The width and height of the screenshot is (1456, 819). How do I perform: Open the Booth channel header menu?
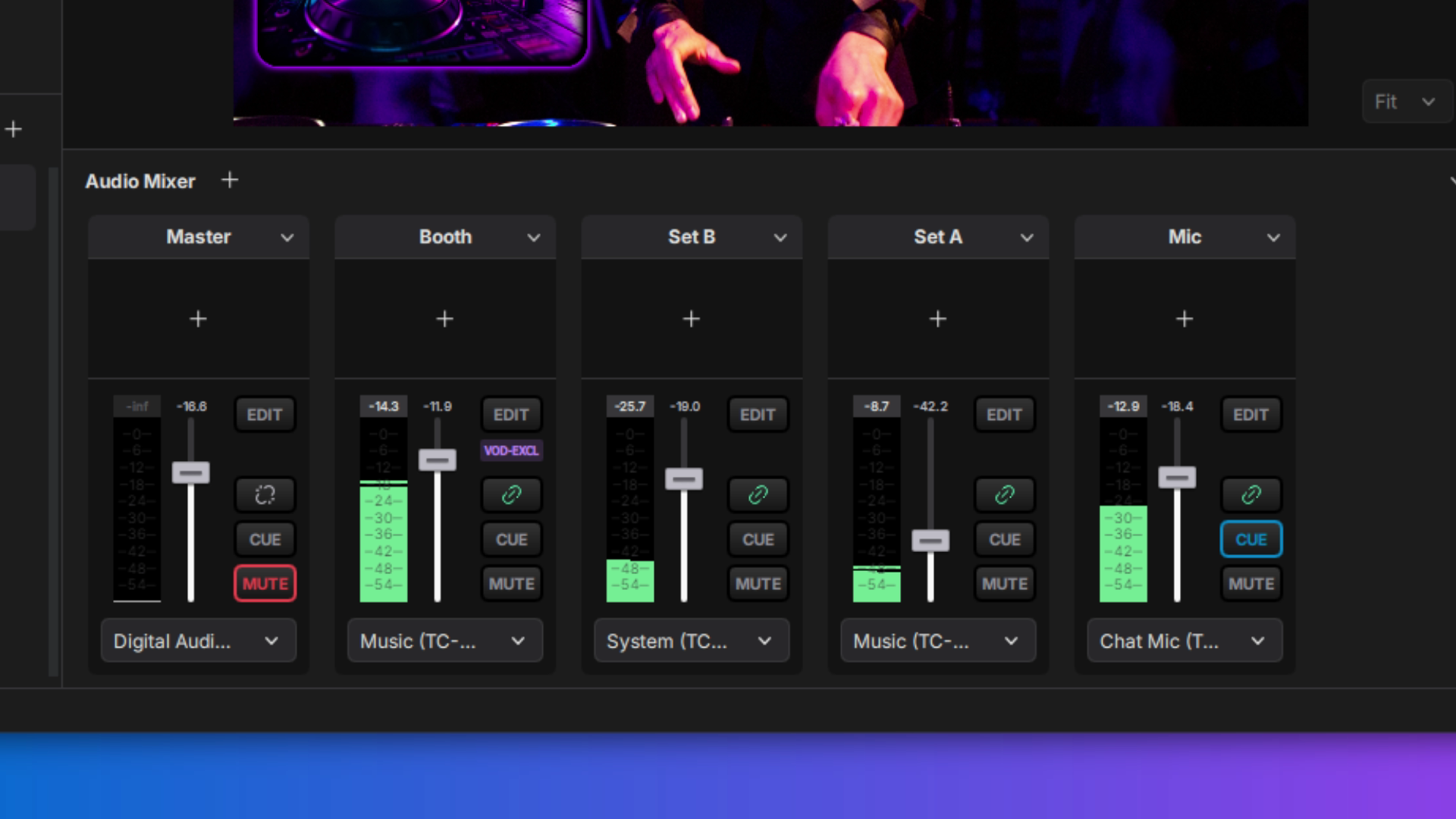click(x=534, y=237)
